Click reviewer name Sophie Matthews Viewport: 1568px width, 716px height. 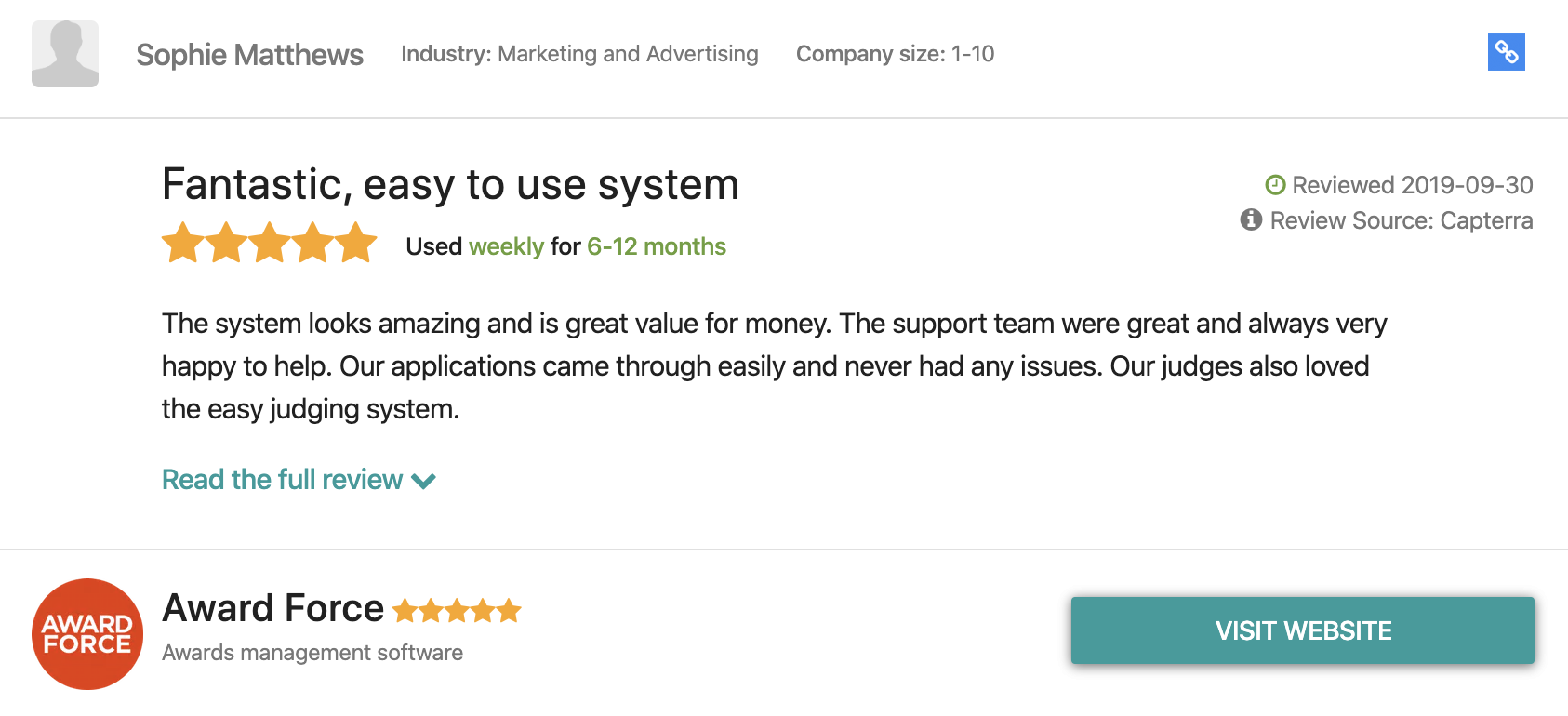[249, 55]
